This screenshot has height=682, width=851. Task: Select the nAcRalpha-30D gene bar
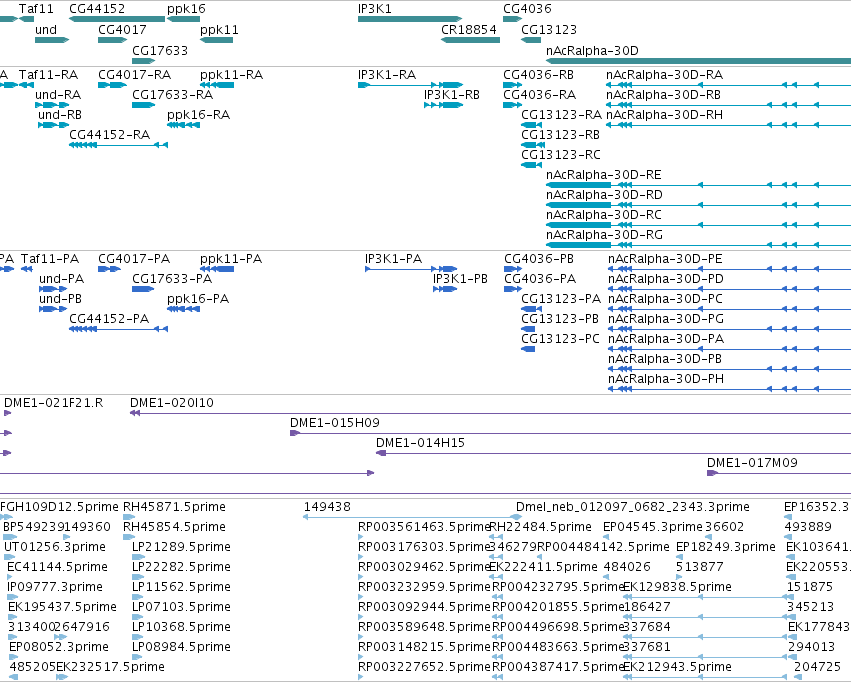point(698,61)
